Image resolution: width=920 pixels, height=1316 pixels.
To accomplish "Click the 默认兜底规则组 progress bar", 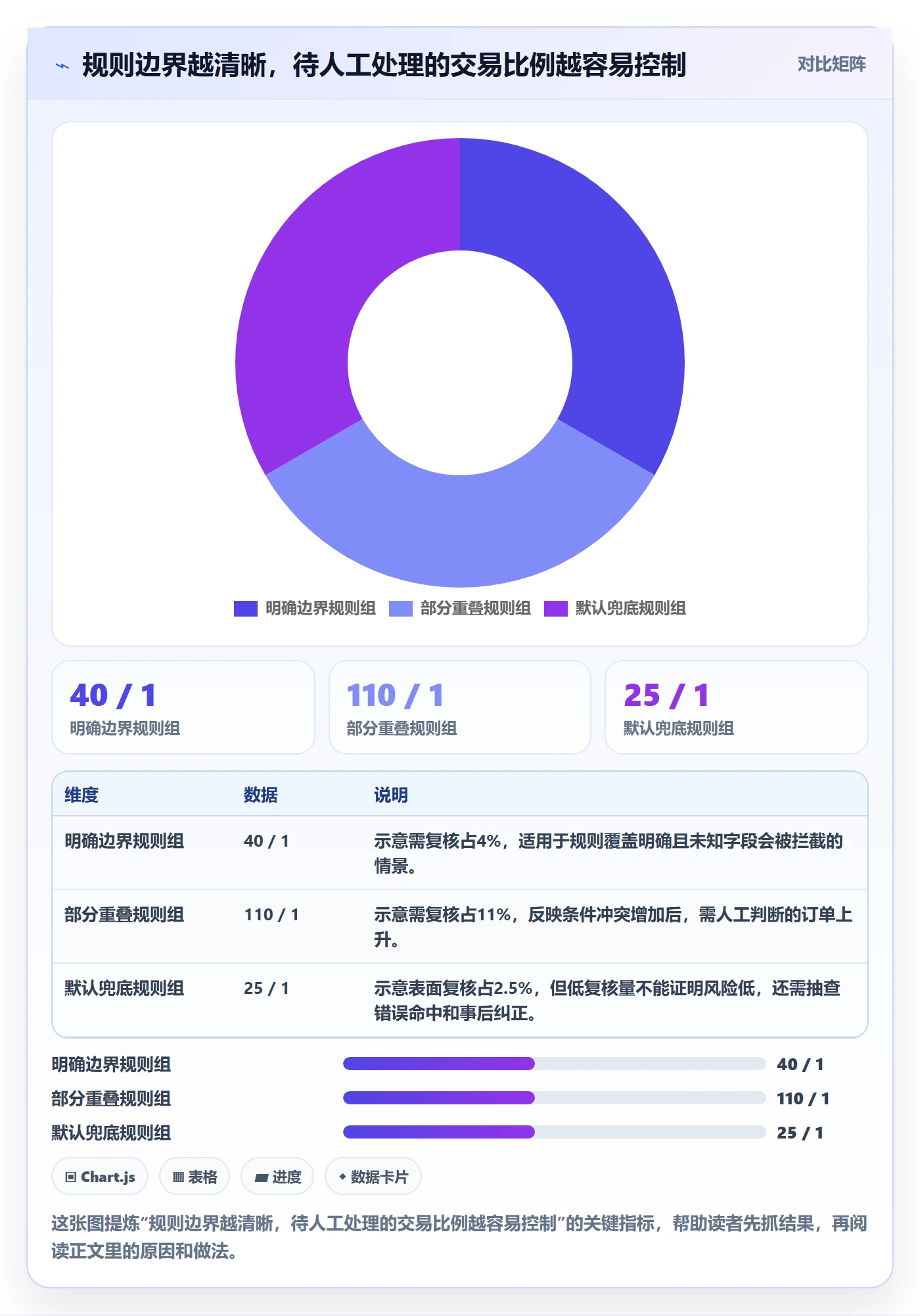I will point(554,1132).
